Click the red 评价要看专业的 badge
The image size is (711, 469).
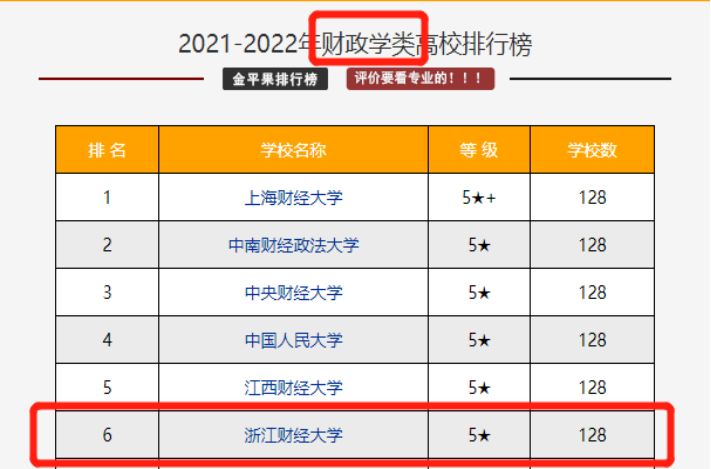pos(420,78)
